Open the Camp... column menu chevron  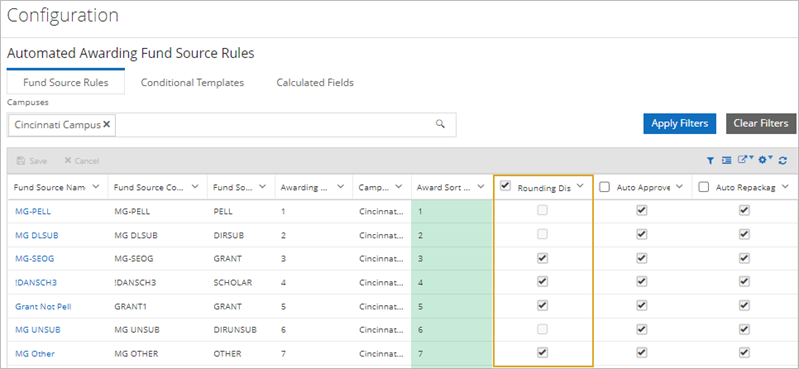[x=399, y=187]
